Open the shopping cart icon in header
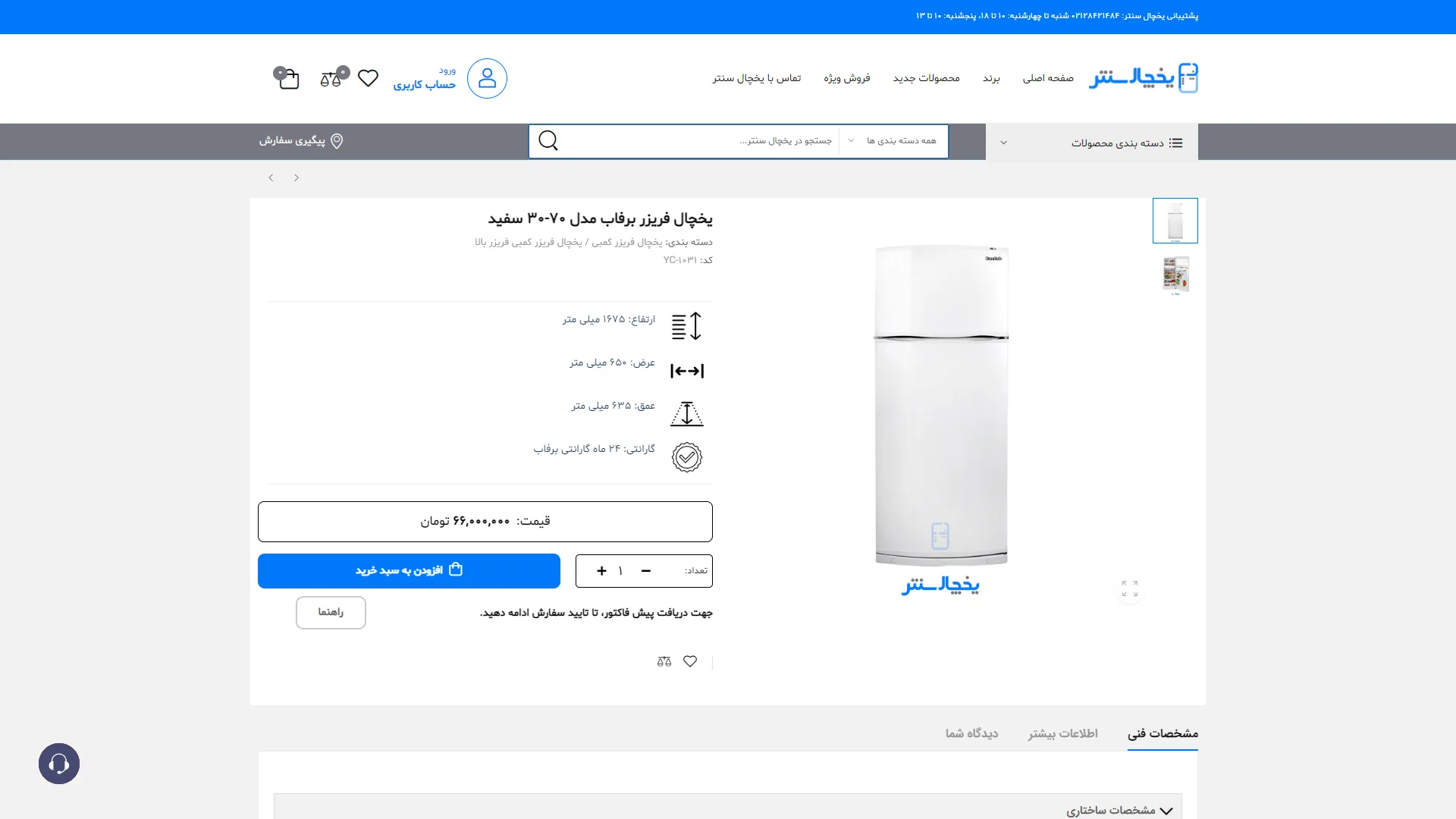This screenshot has height=819, width=1456. pyautogui.click(x=287, y=78)
